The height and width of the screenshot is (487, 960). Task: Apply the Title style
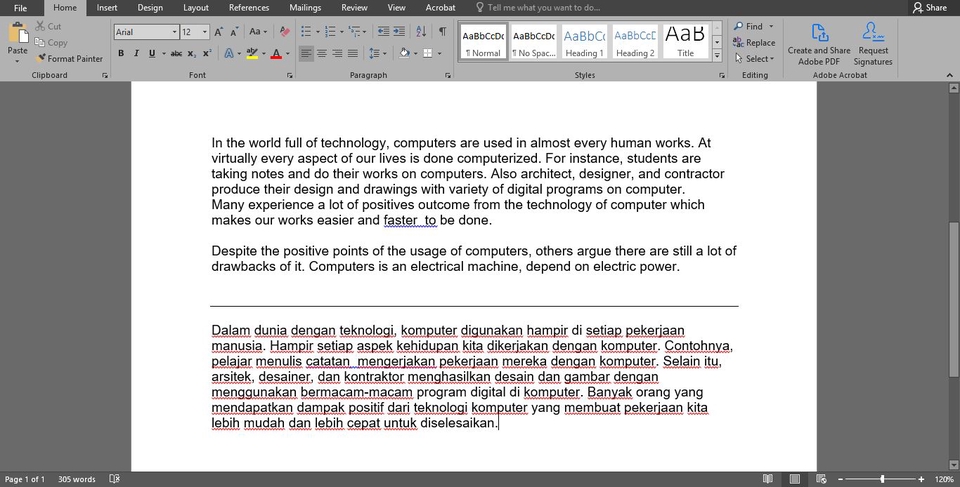tap(685, 42)
